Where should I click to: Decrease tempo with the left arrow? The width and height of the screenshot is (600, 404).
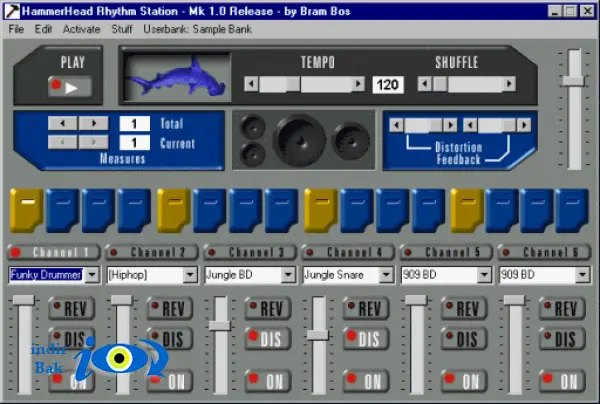(251, 84)
